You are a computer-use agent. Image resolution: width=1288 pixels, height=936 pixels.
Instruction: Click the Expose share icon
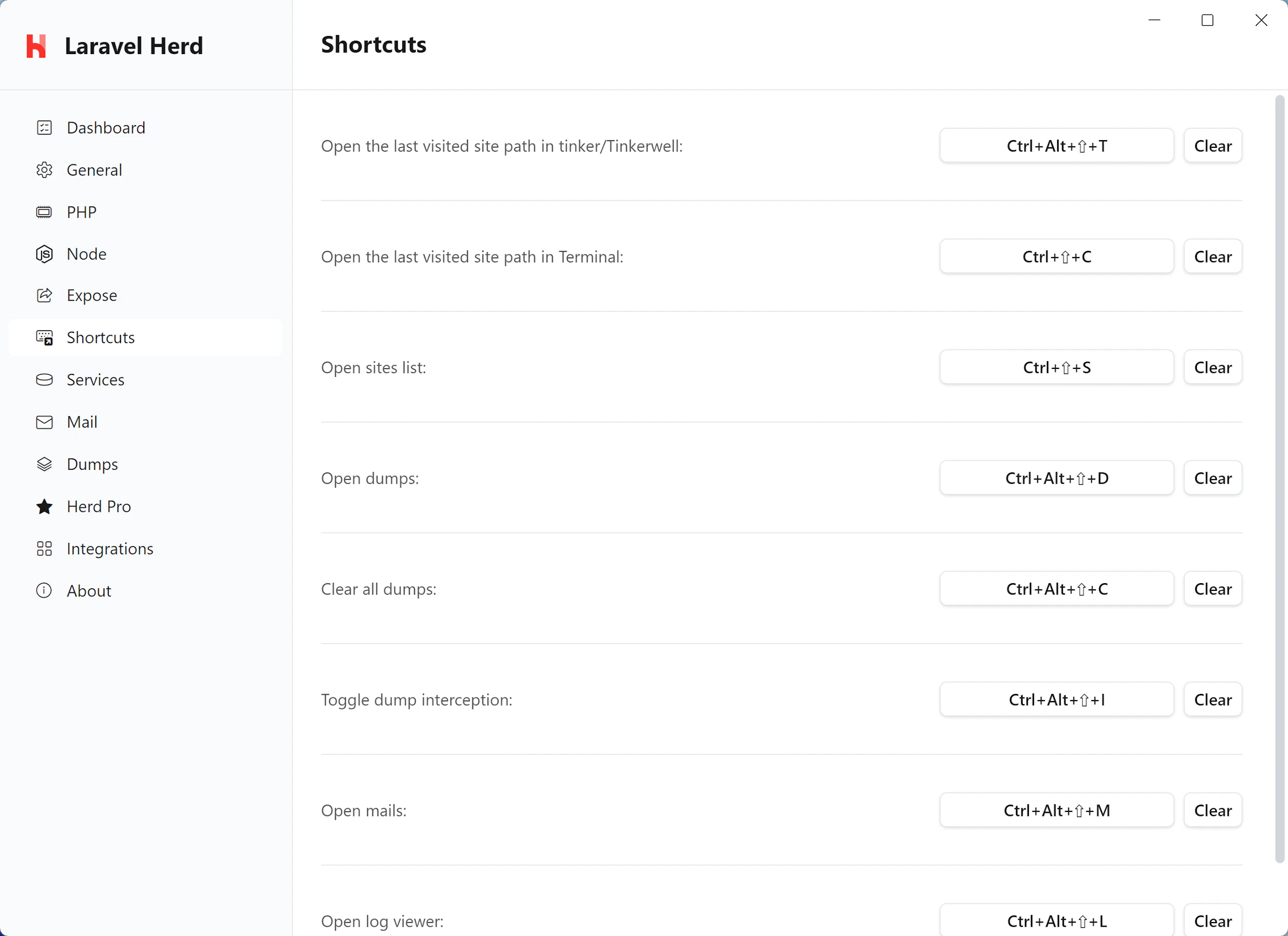[x=44, y=295]
